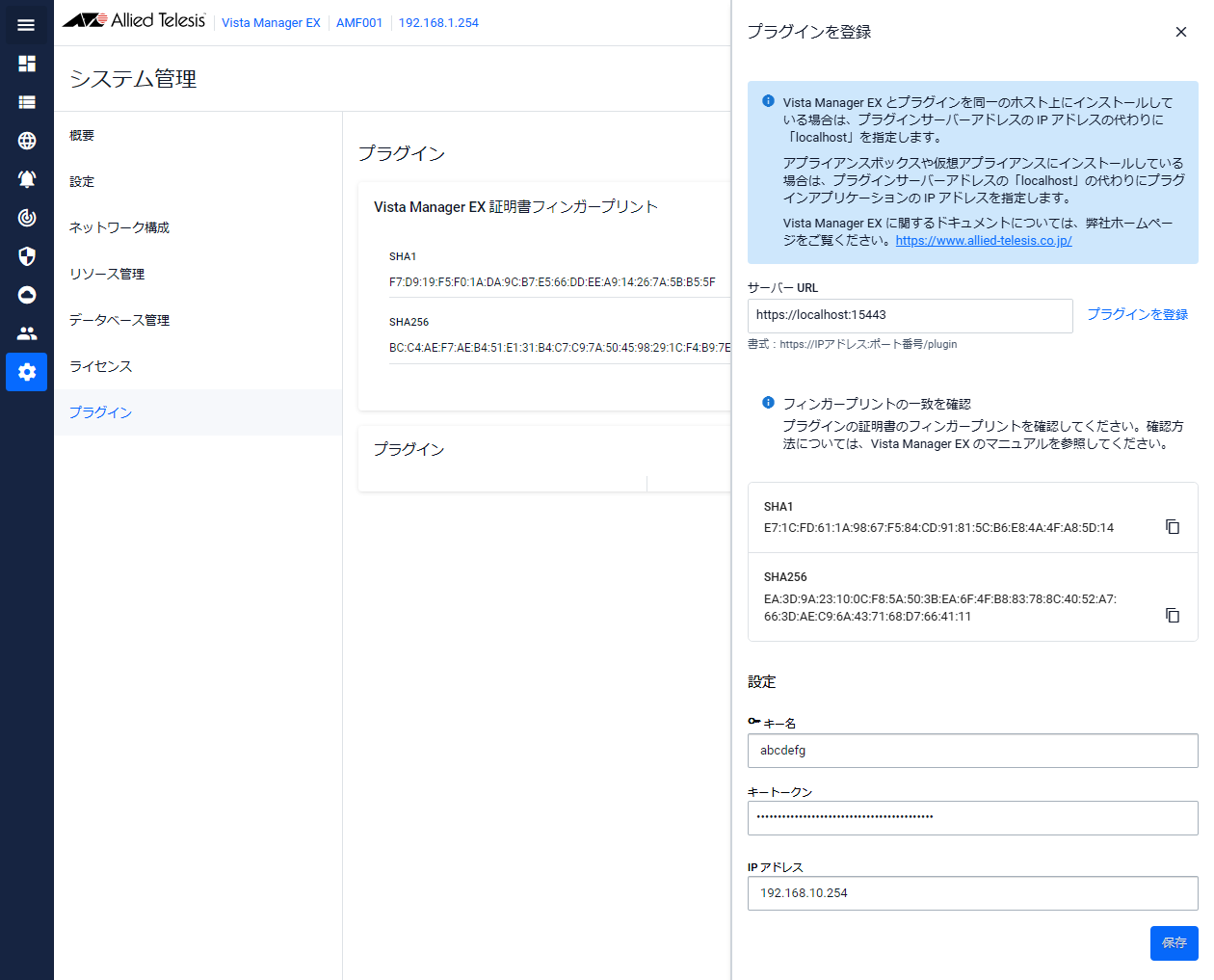Click the プラグインを登録 link button

1138,314
